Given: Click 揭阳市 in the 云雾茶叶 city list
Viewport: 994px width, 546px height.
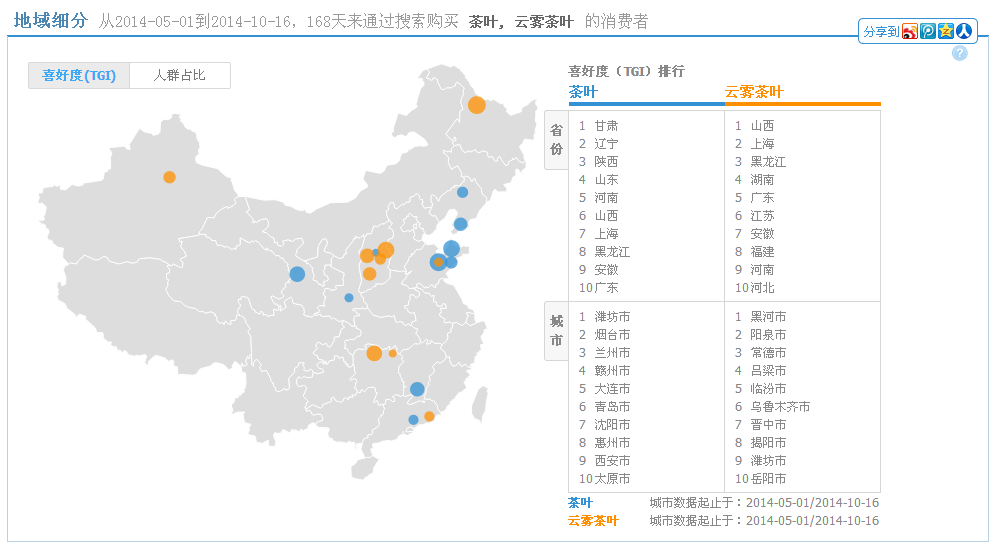Looking at the screenshot, I should click(x=768, y=443).
